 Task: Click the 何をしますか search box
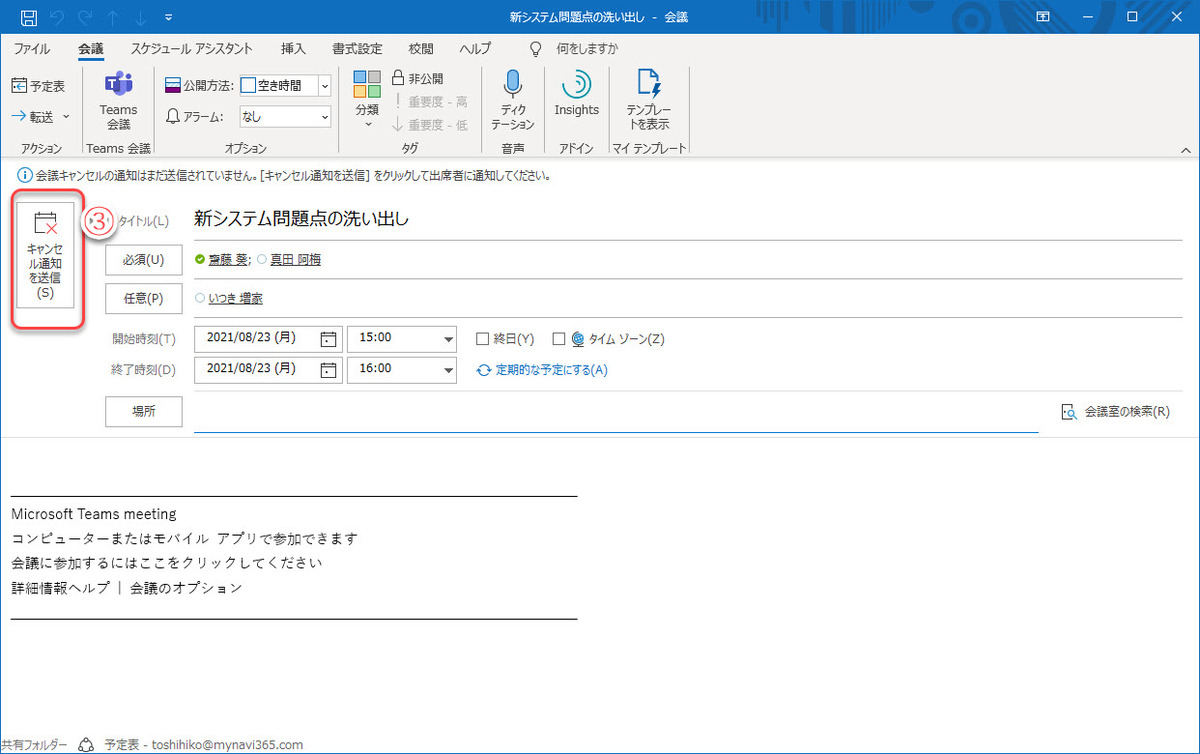pyautogui.click(x=587, y=48)
